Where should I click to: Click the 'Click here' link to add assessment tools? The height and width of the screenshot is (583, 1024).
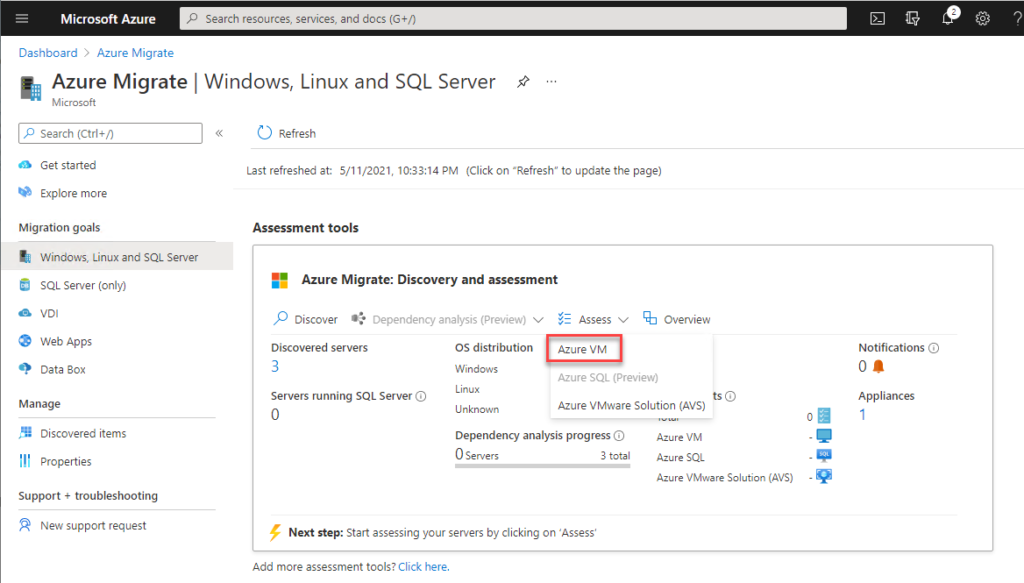click(x=423, y=566)
